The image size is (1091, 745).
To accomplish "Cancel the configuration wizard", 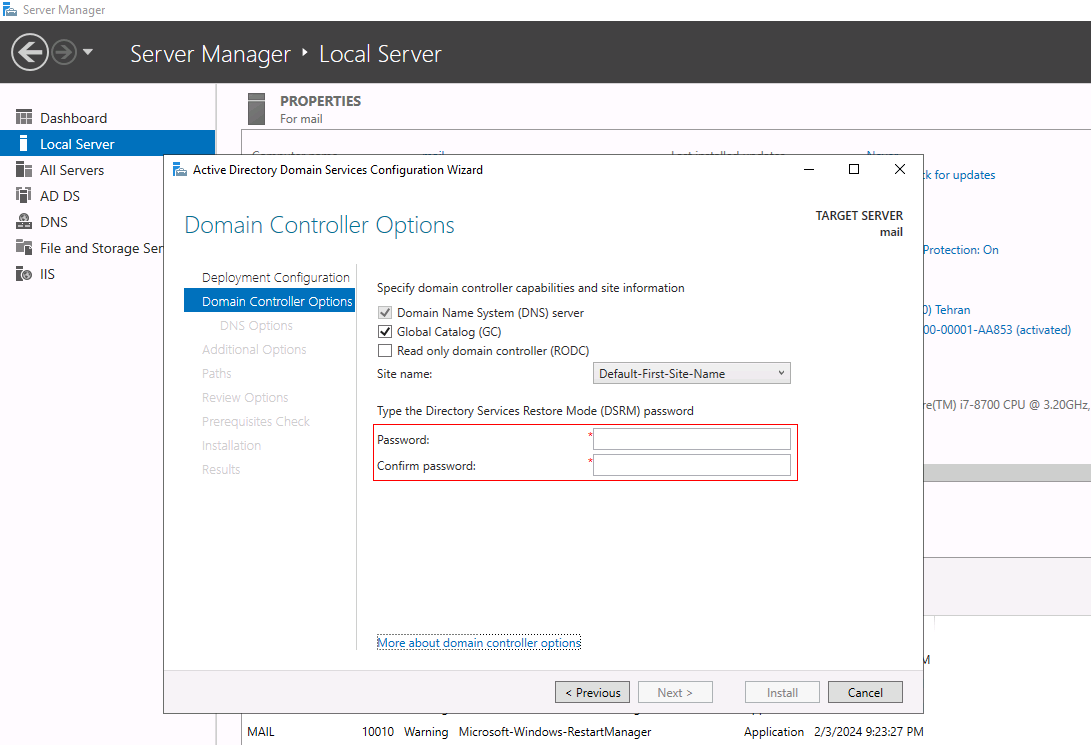I will (865, 692).
